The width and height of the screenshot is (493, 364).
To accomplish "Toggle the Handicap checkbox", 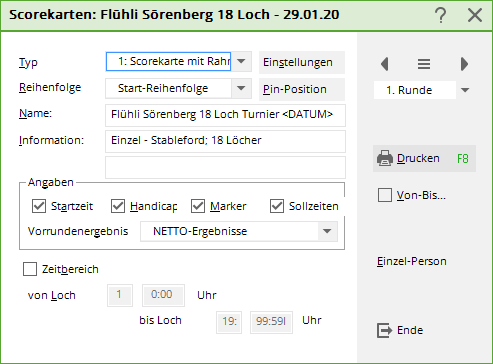I will [118, 206].
